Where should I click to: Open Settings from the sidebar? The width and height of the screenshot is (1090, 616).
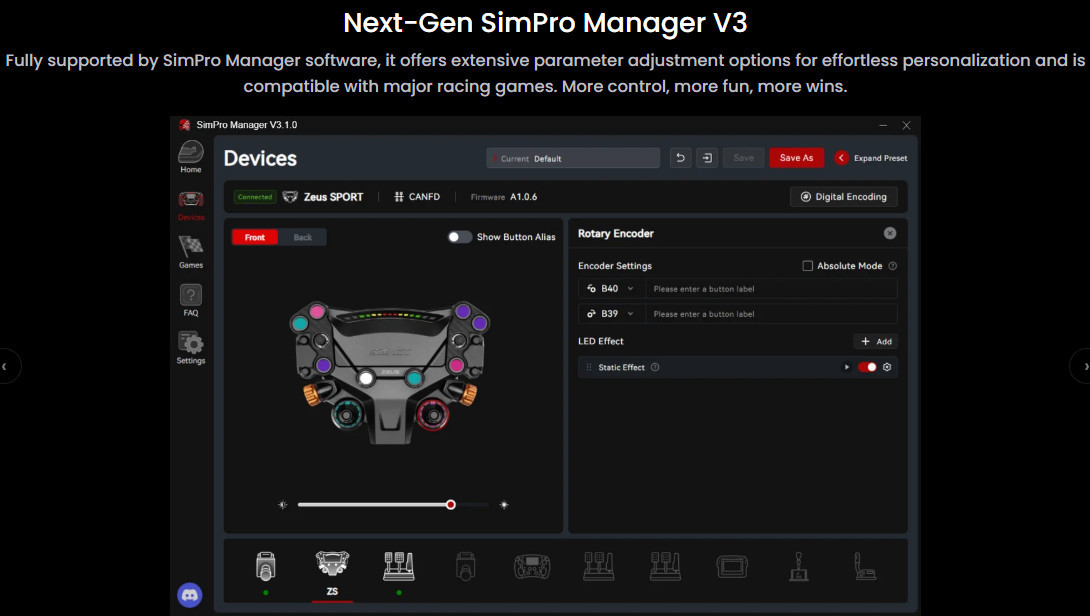[x=190, y=348]
